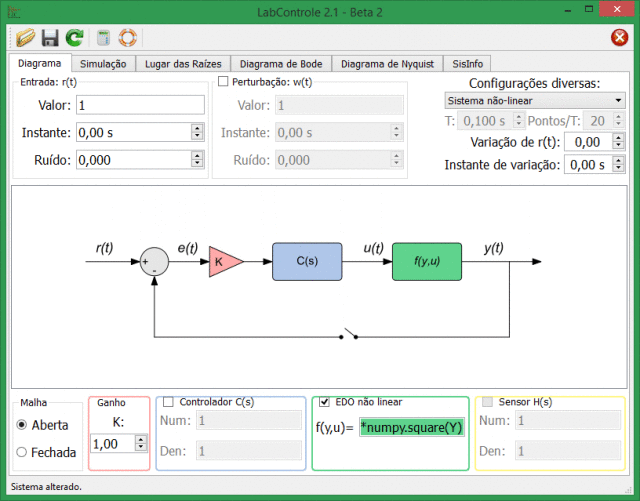This screenshot has height=501, width=640.
Task: Click the r(t) input label in diagram
Action: pyautogui.click(x=104, y=247)
